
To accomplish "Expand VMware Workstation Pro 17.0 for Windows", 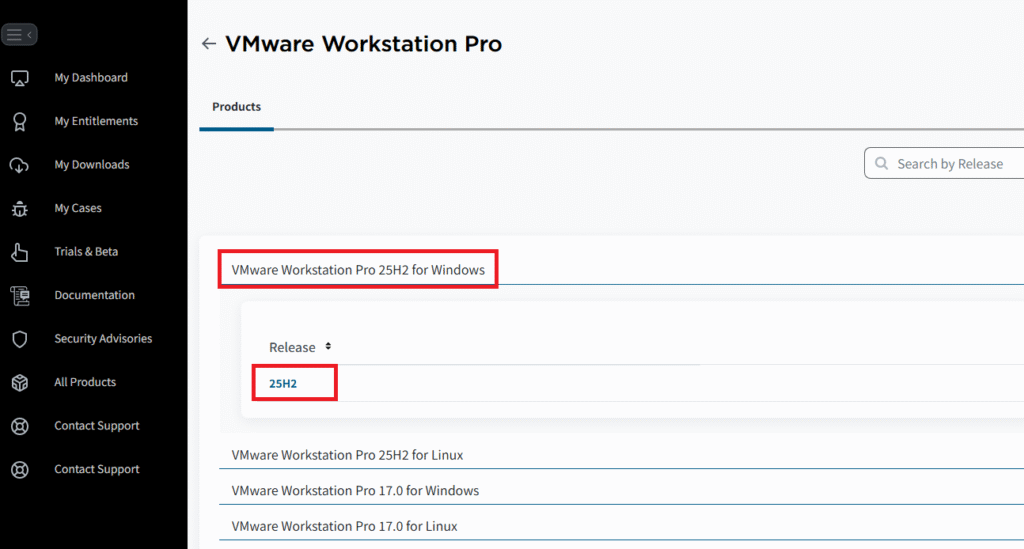I will tap(355, 491).
